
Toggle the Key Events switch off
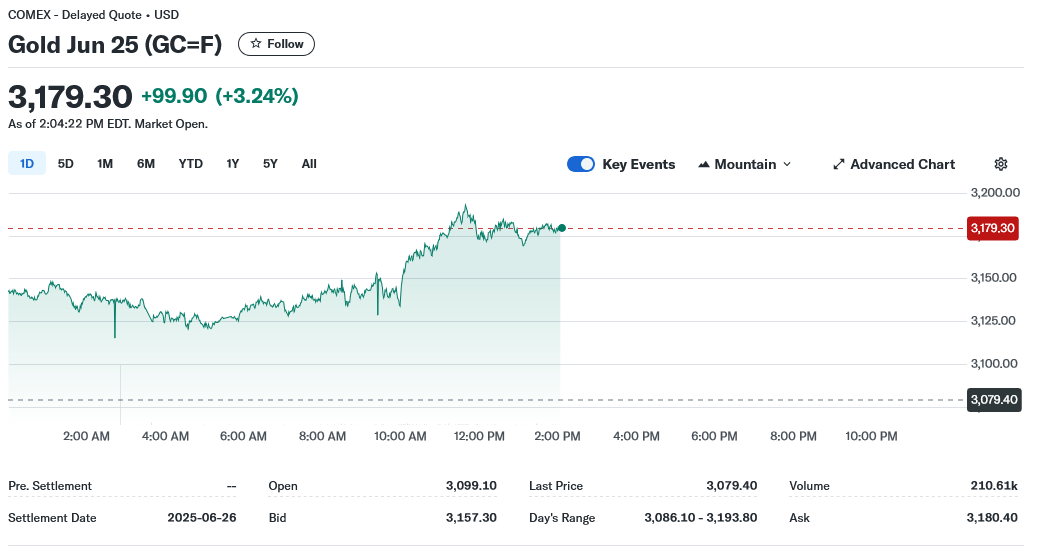[581, 164]
